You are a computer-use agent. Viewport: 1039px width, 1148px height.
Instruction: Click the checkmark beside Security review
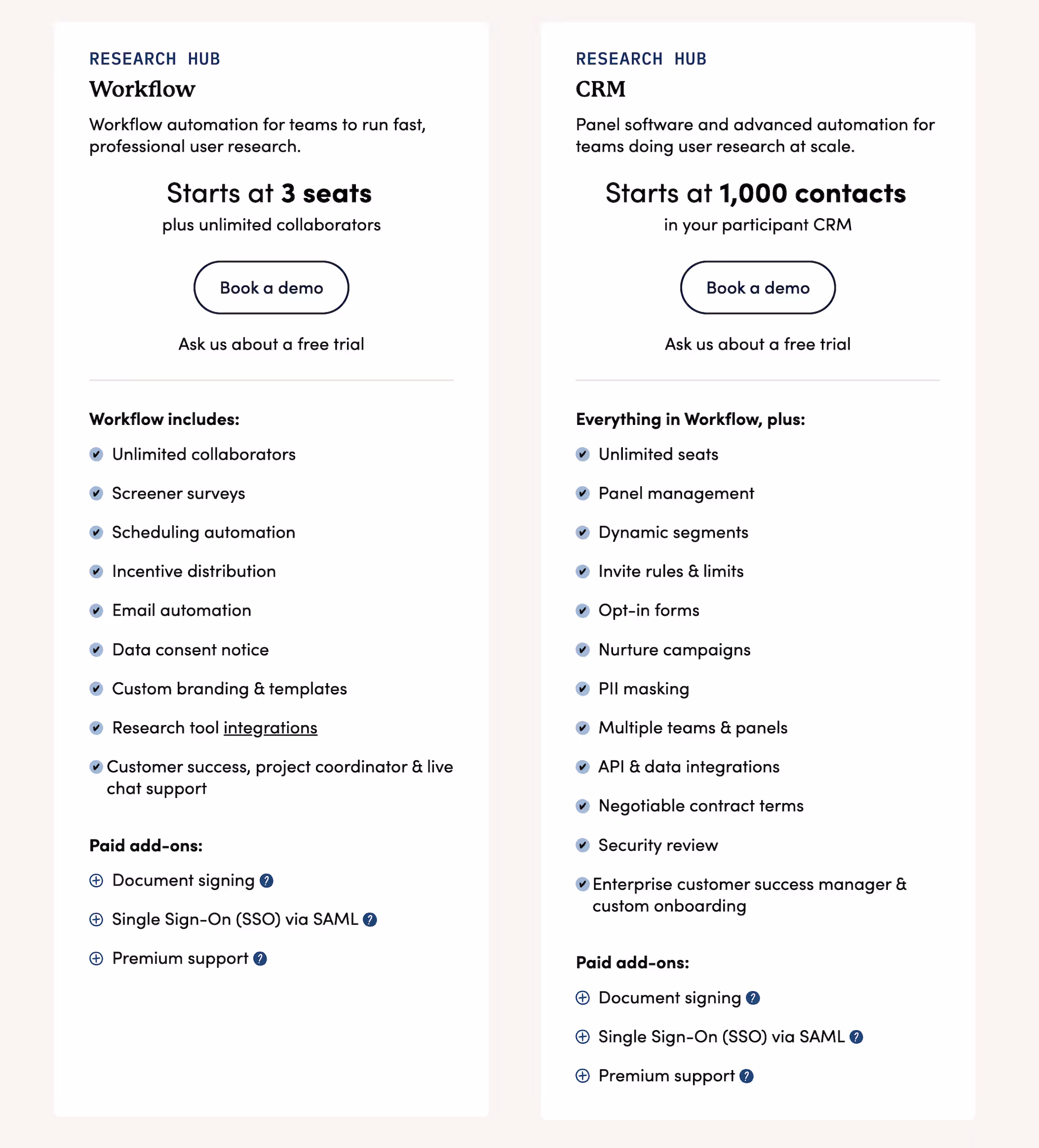(x=583, y=845)
